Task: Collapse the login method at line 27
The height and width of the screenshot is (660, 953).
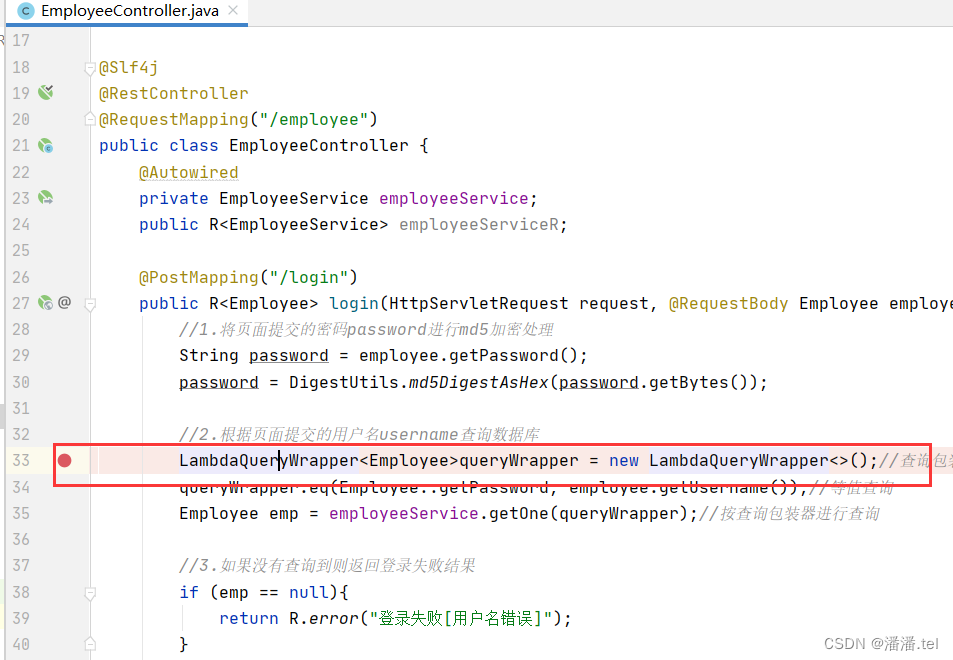Action: (x=90, y=304)
